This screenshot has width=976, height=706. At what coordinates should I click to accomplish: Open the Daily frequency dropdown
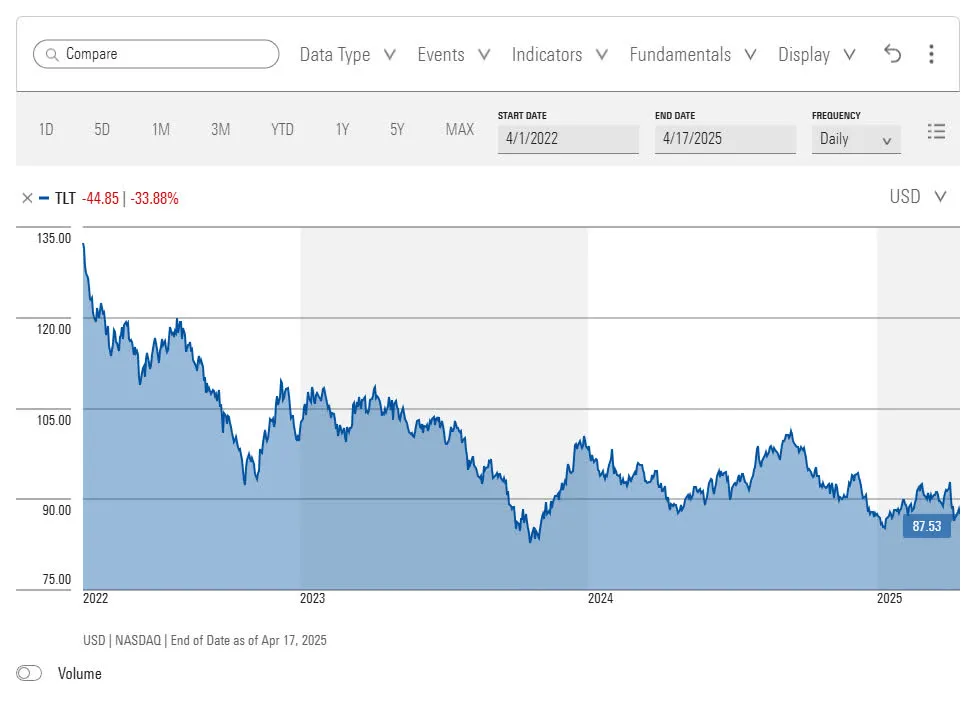click(856, 139)
